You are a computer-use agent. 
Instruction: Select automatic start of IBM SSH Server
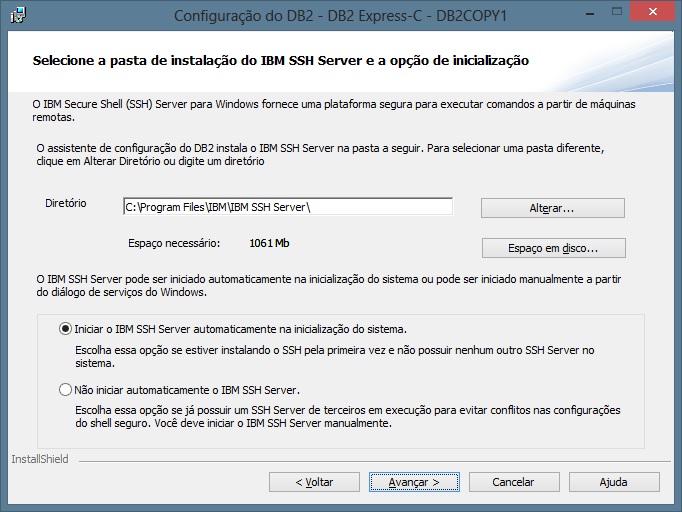(x=66, y=328)
